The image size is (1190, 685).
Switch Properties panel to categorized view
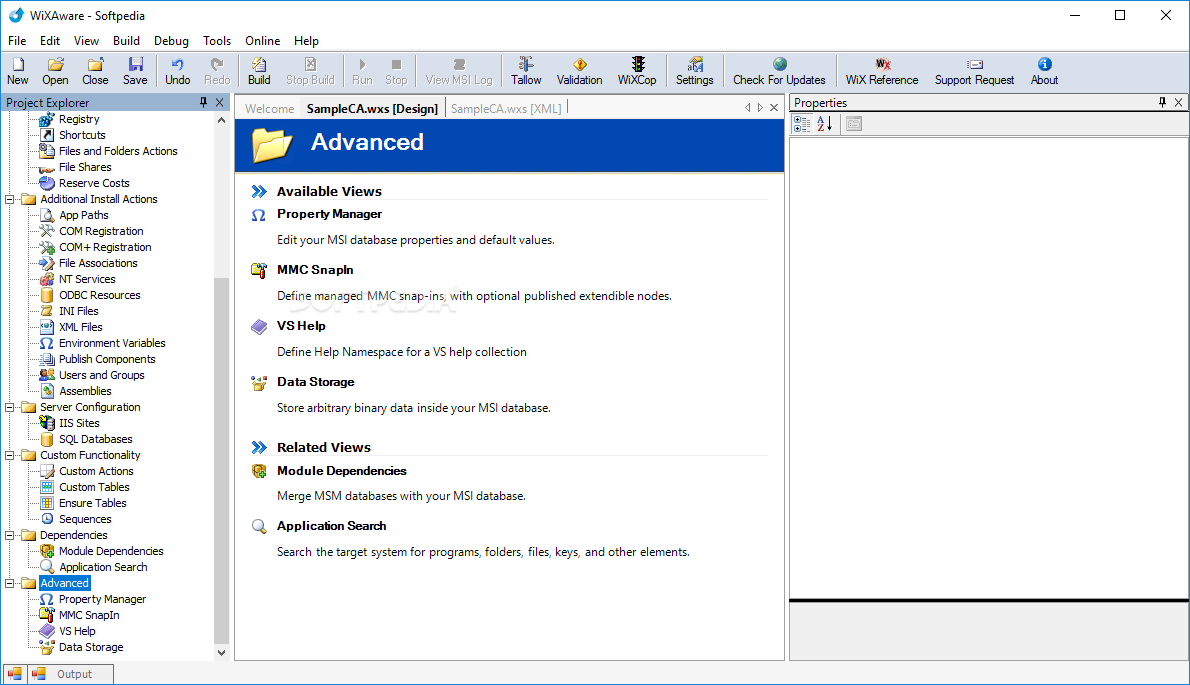coord(801,124)
